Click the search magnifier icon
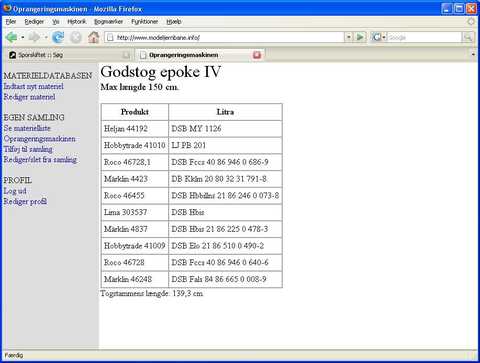This screenshot has height=363, width=480. point(468,37)
